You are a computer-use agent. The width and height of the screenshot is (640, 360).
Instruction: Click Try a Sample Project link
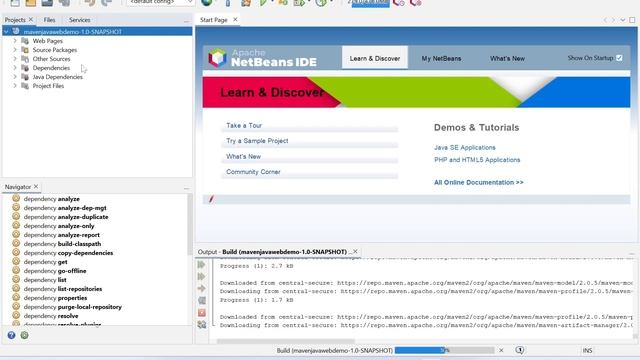click(257, 141)
